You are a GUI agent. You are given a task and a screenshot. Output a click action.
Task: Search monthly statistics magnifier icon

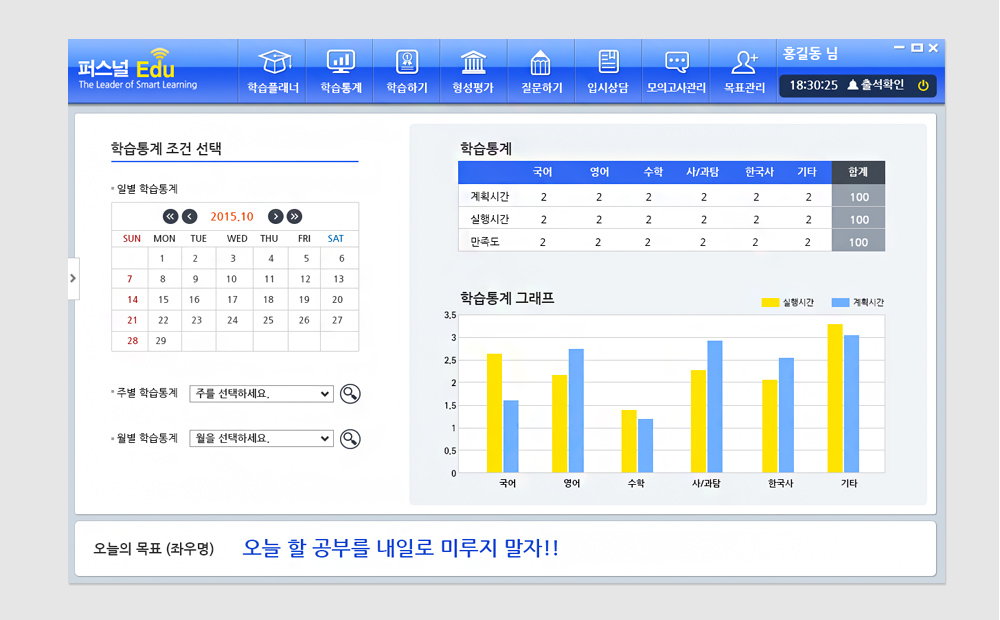[350, 439]
